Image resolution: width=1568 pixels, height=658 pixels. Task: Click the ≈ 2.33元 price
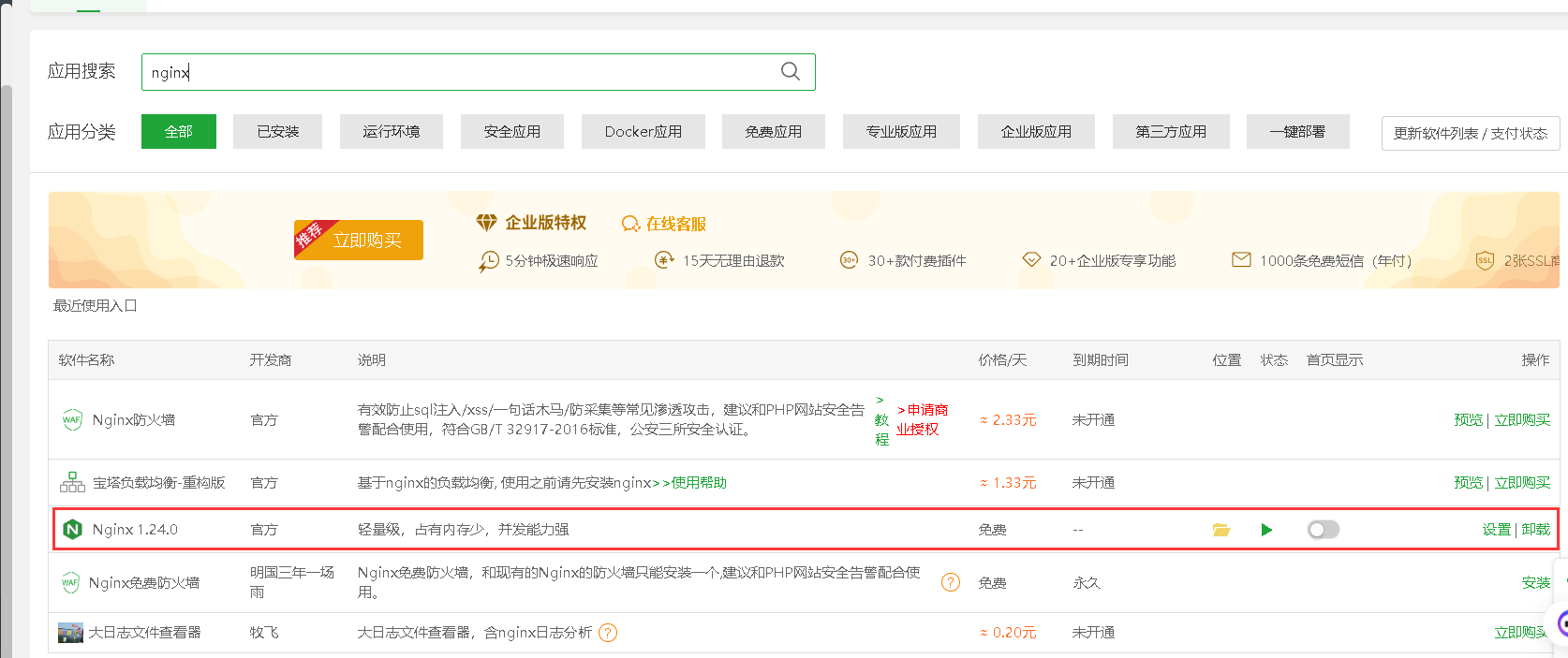(1008, 420)
